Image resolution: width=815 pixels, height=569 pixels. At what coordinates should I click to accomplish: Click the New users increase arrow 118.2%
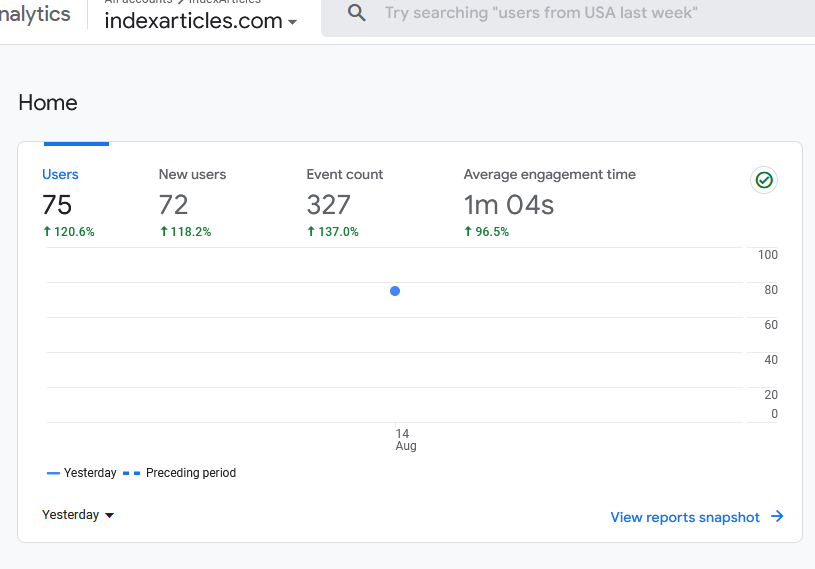[164, 231]
